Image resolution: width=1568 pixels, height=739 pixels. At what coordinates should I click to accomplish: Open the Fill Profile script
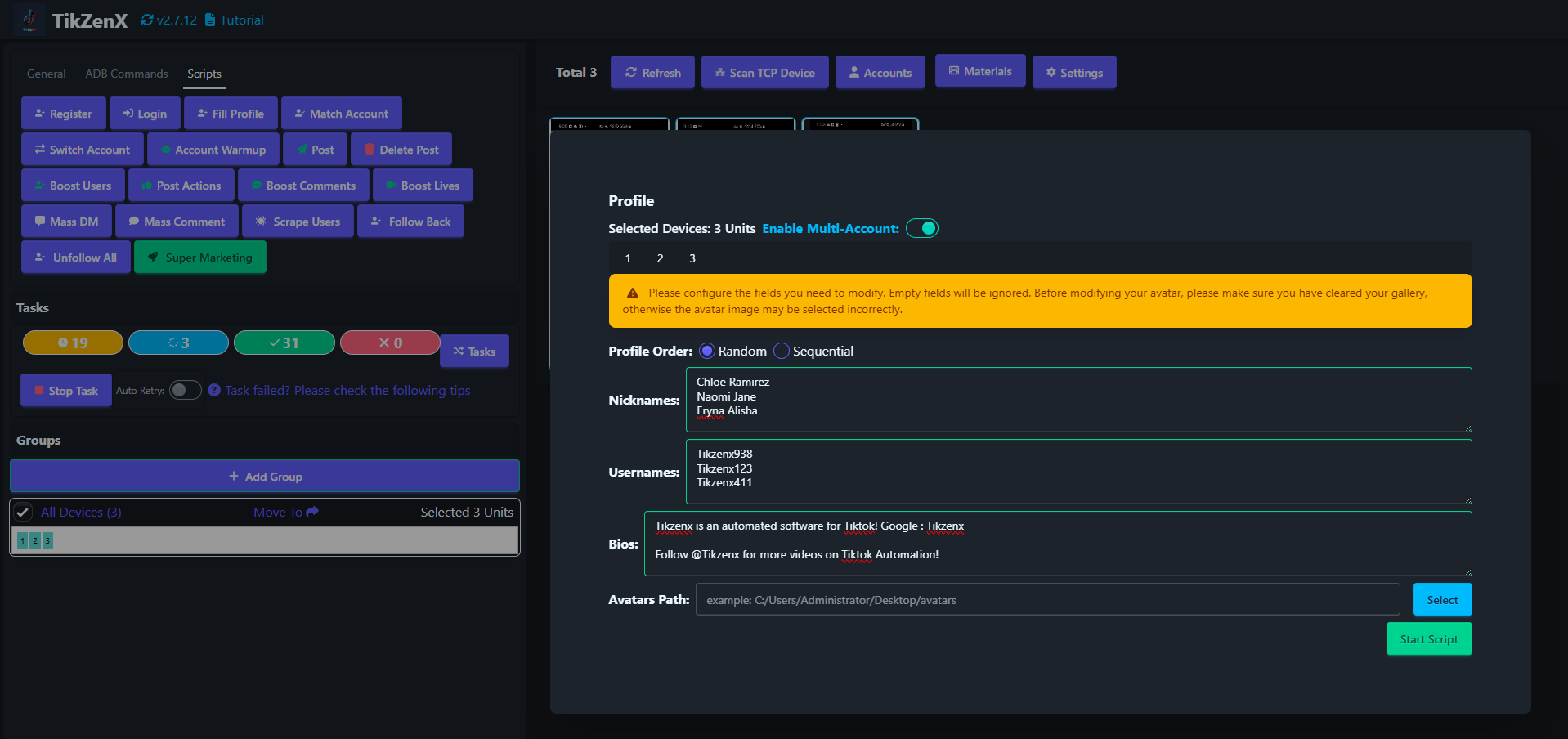[231, 114]
